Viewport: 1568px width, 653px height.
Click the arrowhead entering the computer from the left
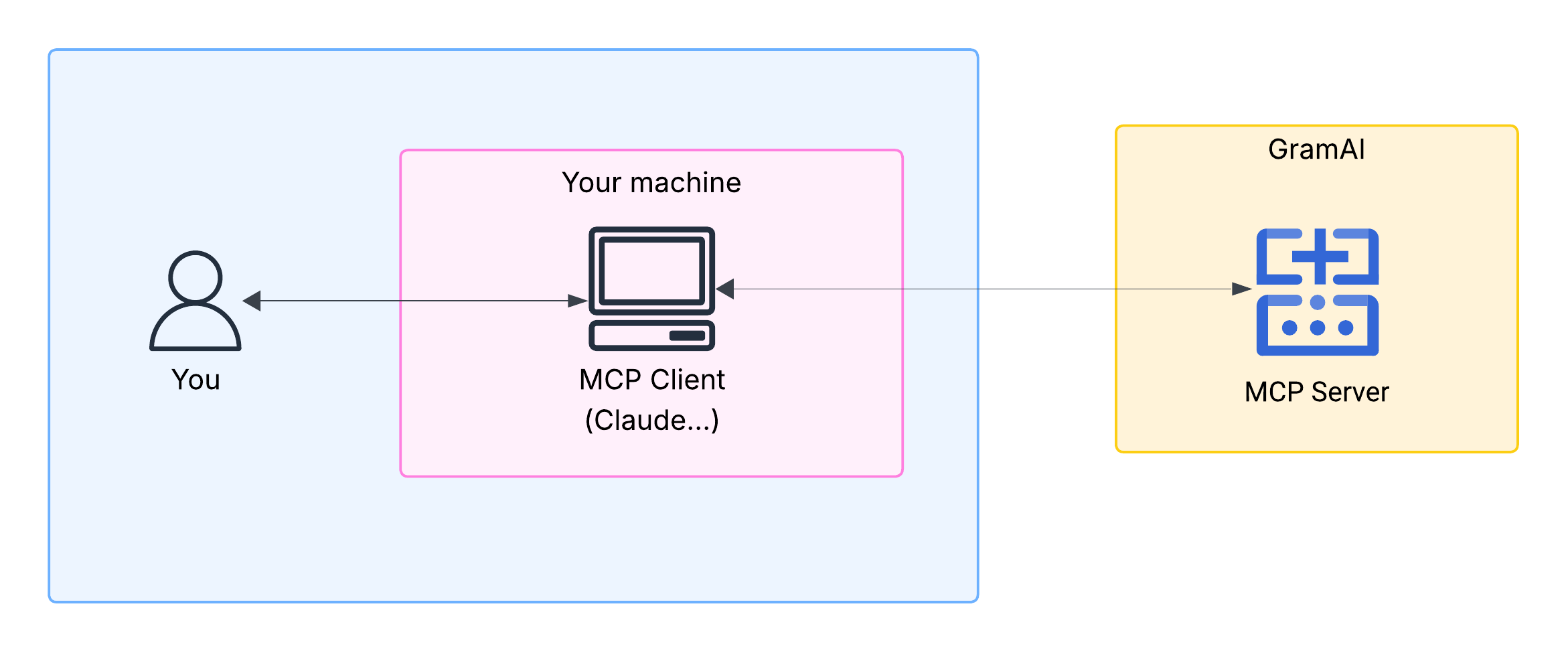point(577,301)
